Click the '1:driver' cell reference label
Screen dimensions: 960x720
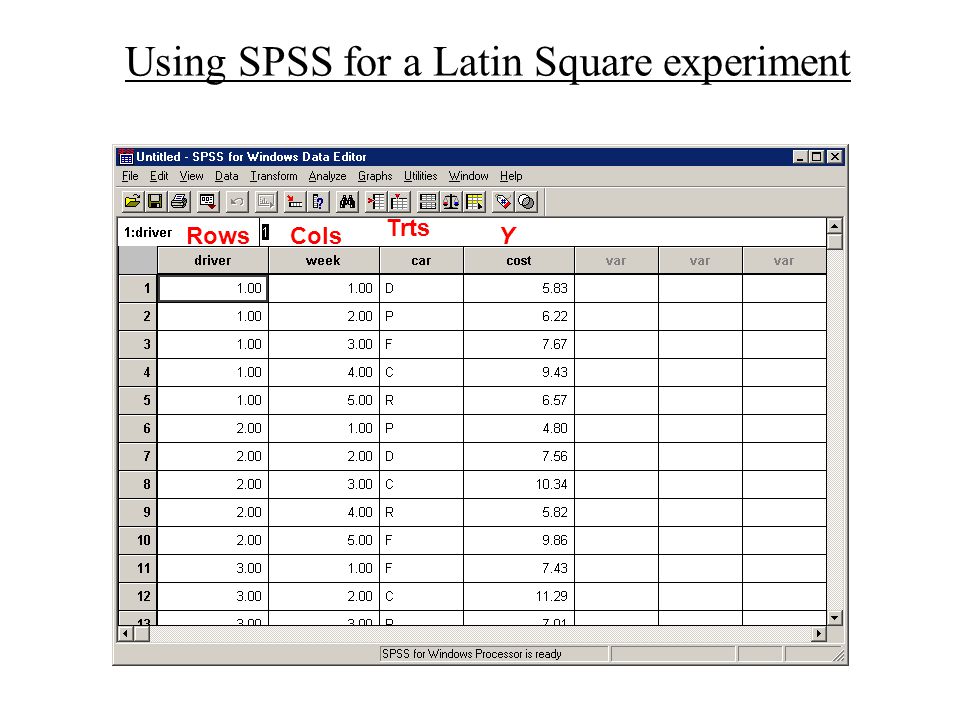click(x=148, y=233)
